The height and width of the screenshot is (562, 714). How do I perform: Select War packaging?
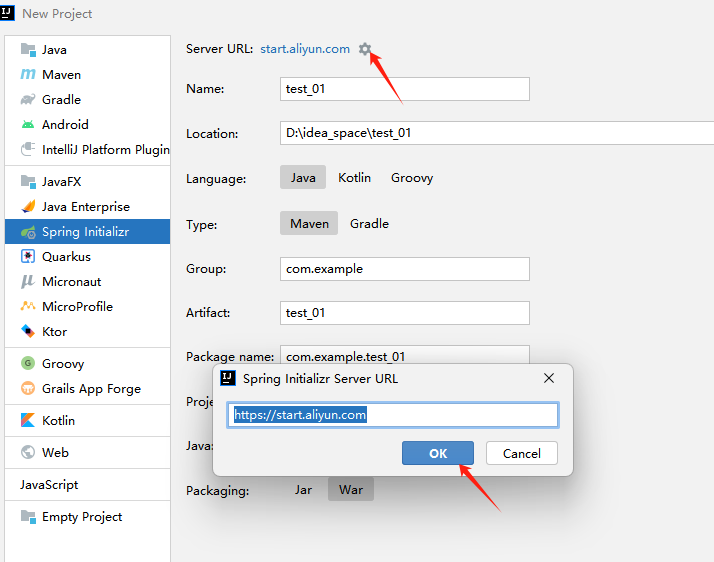pyautogui.click(x=351, y=490)
